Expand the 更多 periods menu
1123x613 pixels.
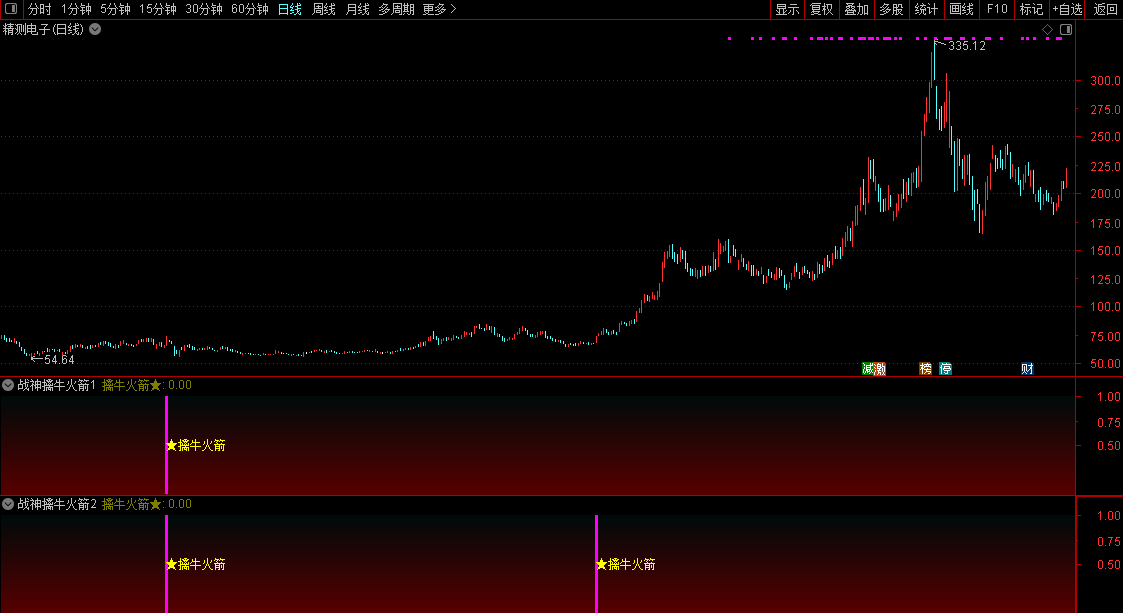coord(439,9)
